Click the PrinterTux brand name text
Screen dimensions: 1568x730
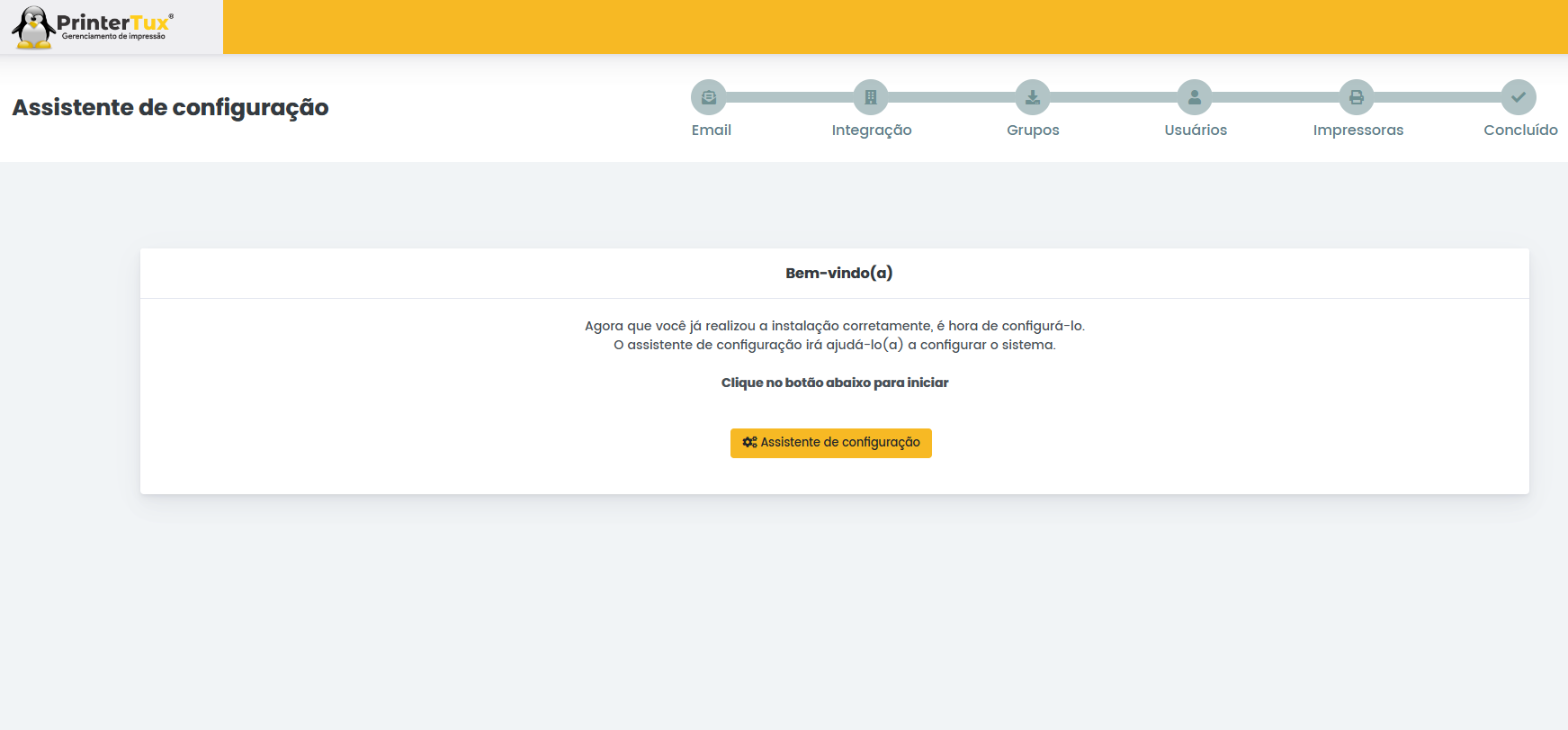(x=113, y=23)
